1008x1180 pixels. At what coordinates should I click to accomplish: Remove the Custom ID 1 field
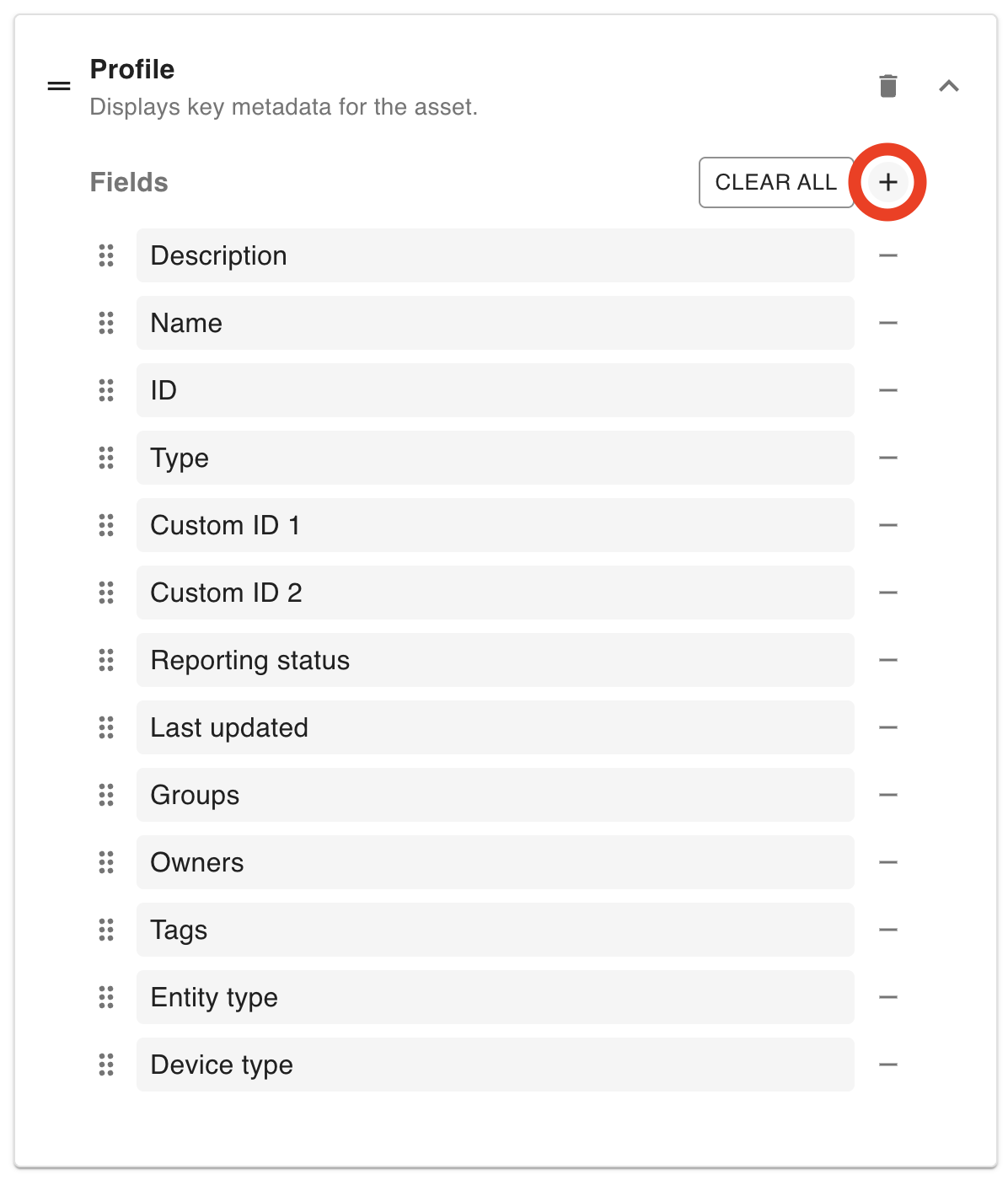pos(887,525)
